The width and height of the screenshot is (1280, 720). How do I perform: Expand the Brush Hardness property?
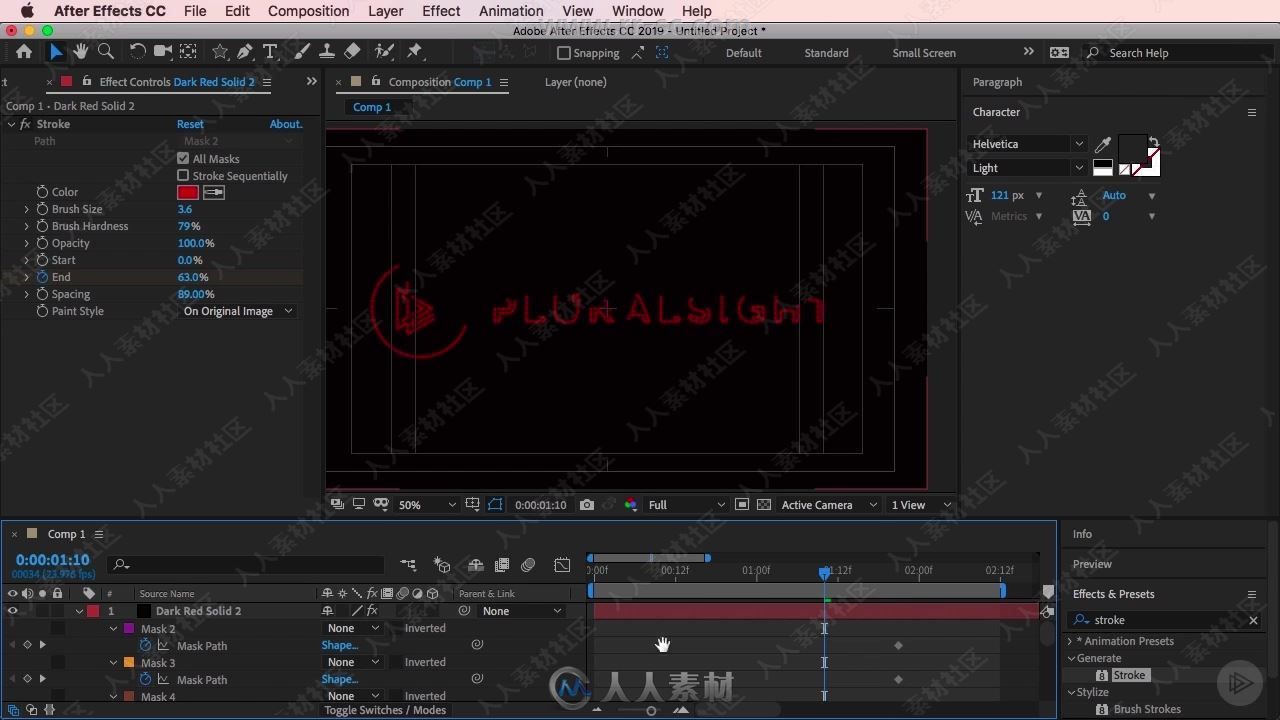click(x=27, y=226)
